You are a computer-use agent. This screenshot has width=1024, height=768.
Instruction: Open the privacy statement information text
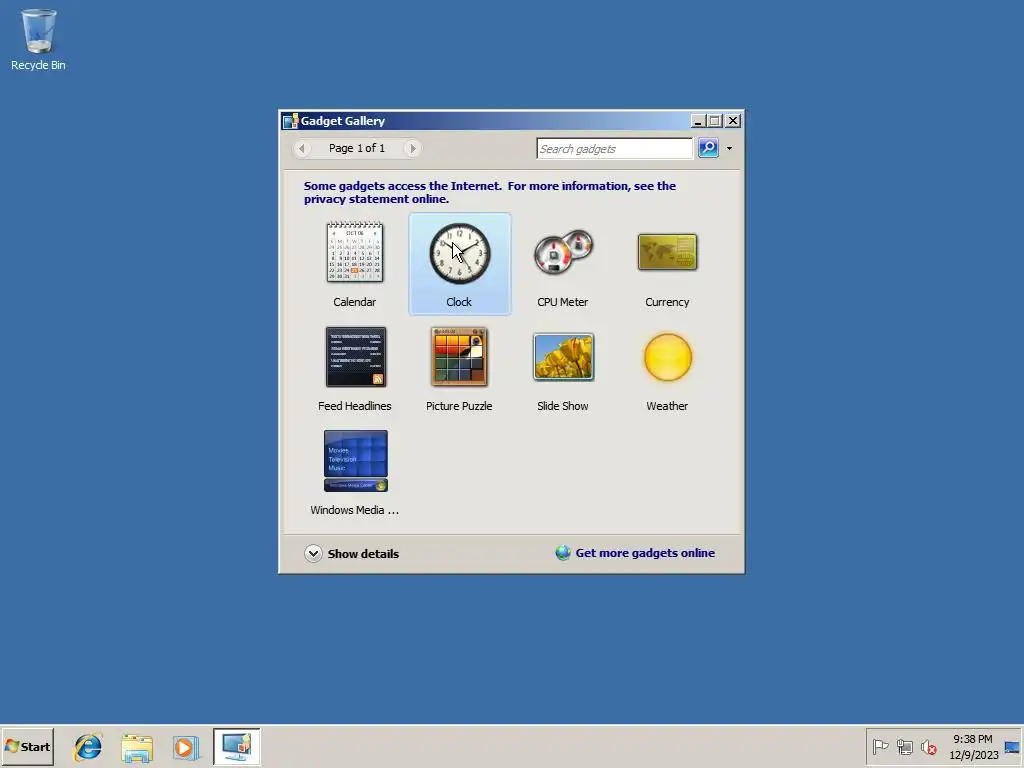pos(490,192)
